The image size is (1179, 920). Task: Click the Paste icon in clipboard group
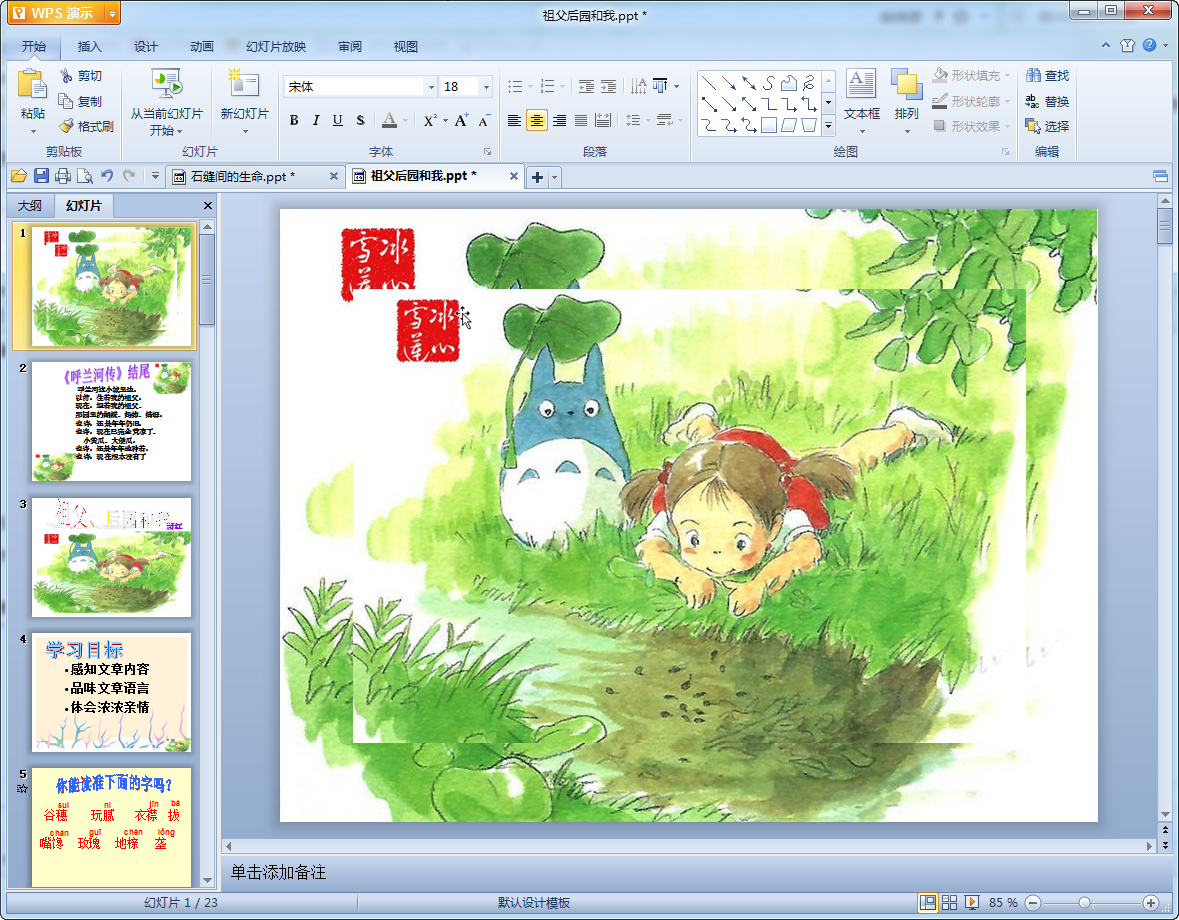pyautogui.click(x=32, y=84)
